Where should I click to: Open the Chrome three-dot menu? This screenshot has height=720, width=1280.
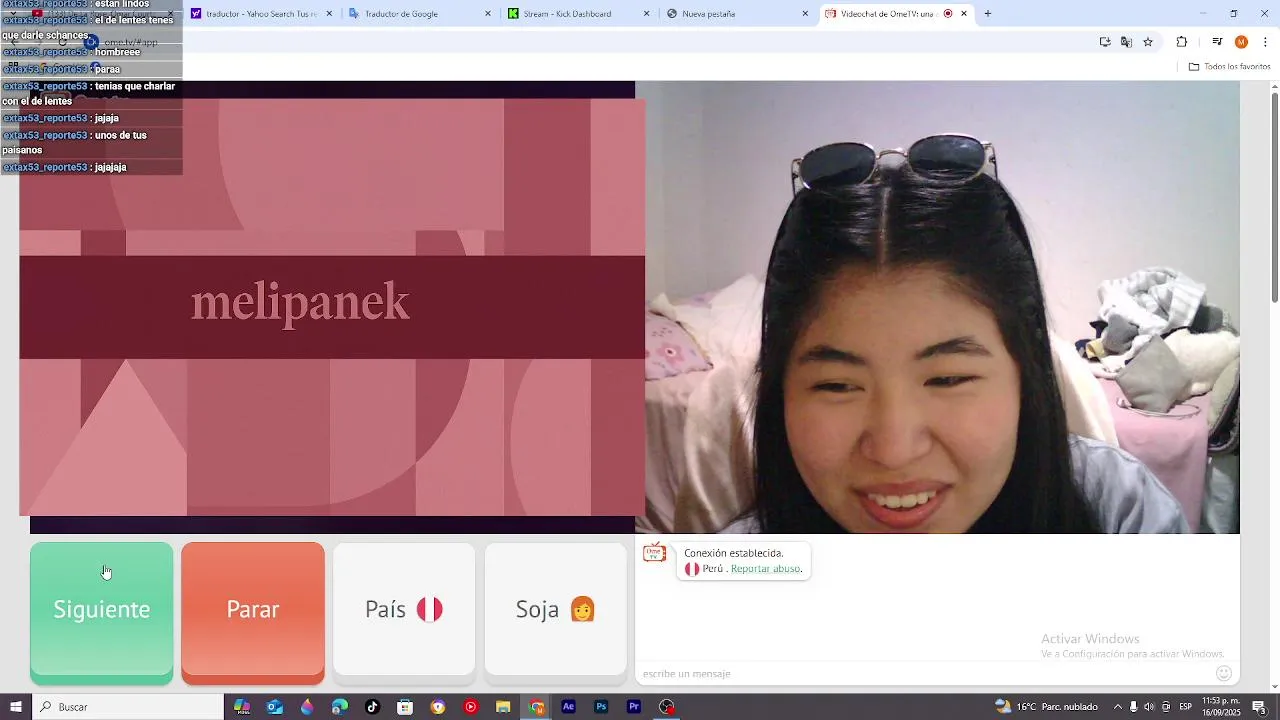point(1265,42)
